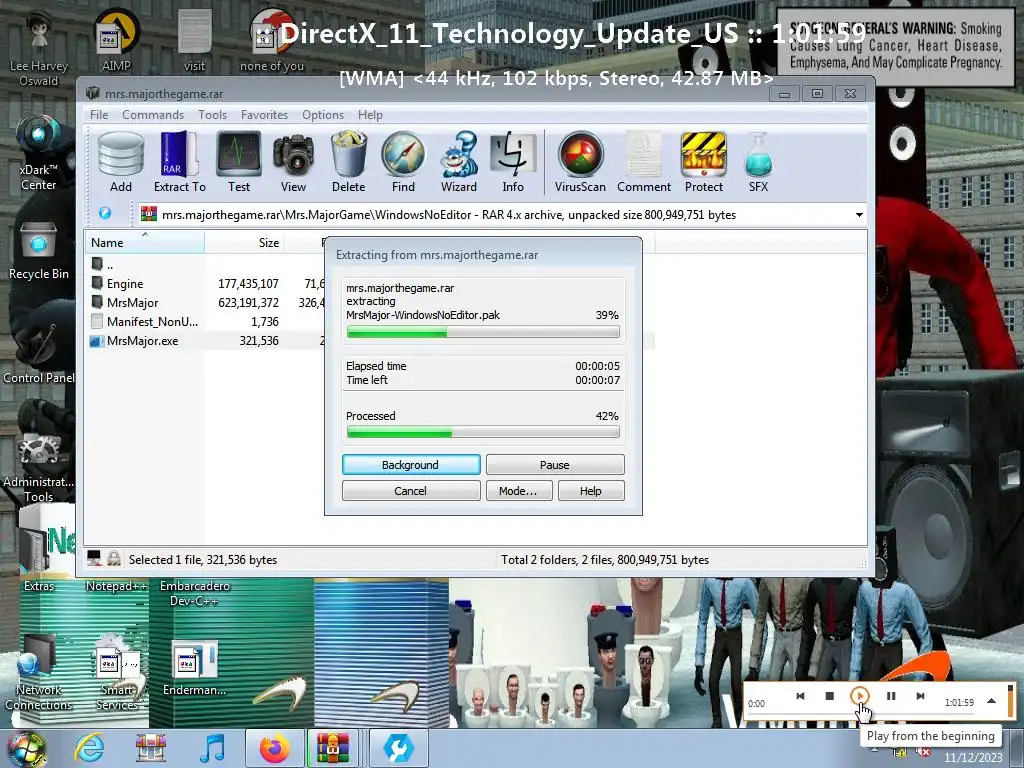The height and width of the screenshot is (768, 1024).
Task: Click the View camera icon
Action: click(x=293, y=162)
